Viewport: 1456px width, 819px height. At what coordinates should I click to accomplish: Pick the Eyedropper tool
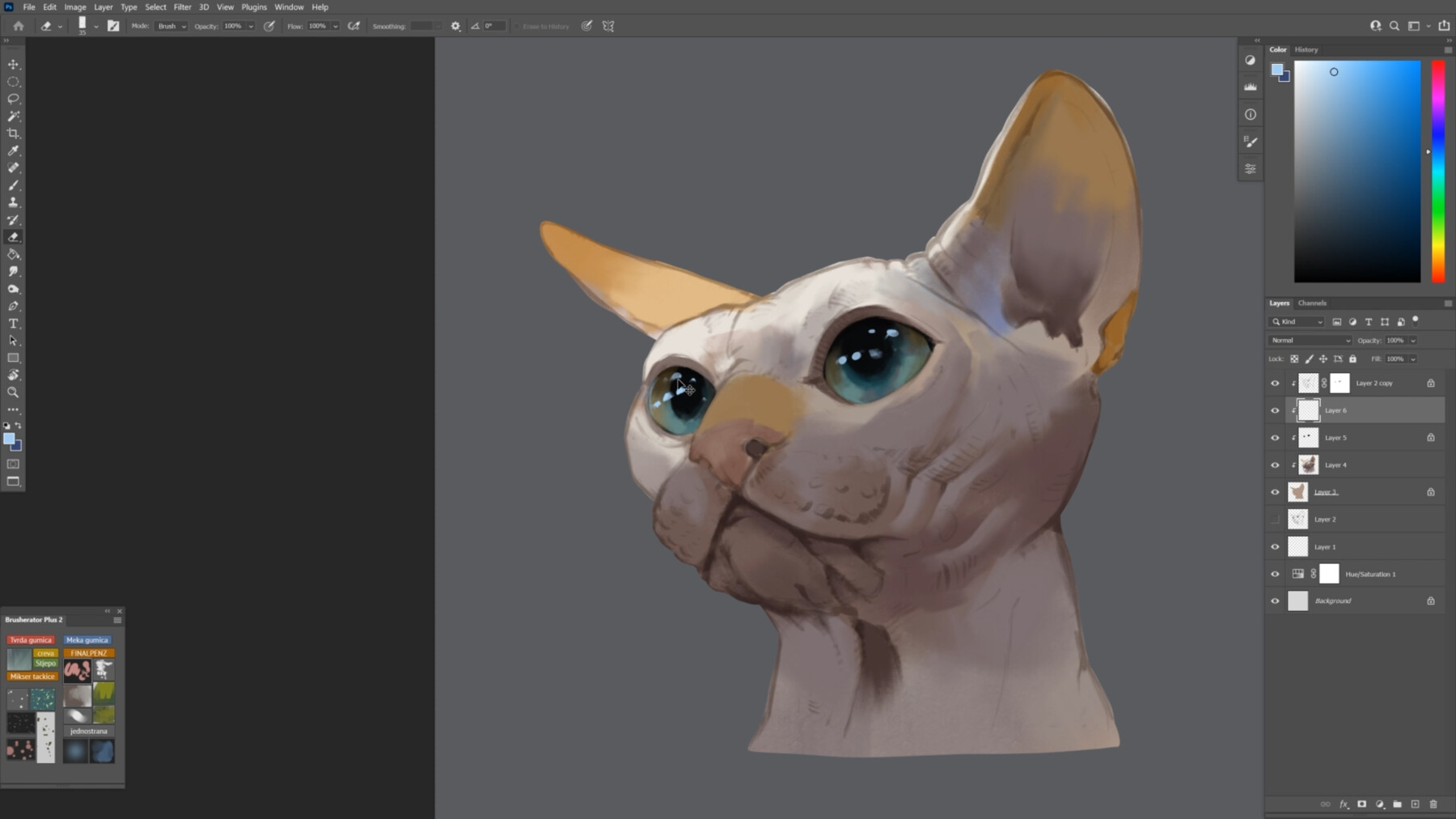pos(13,151)
